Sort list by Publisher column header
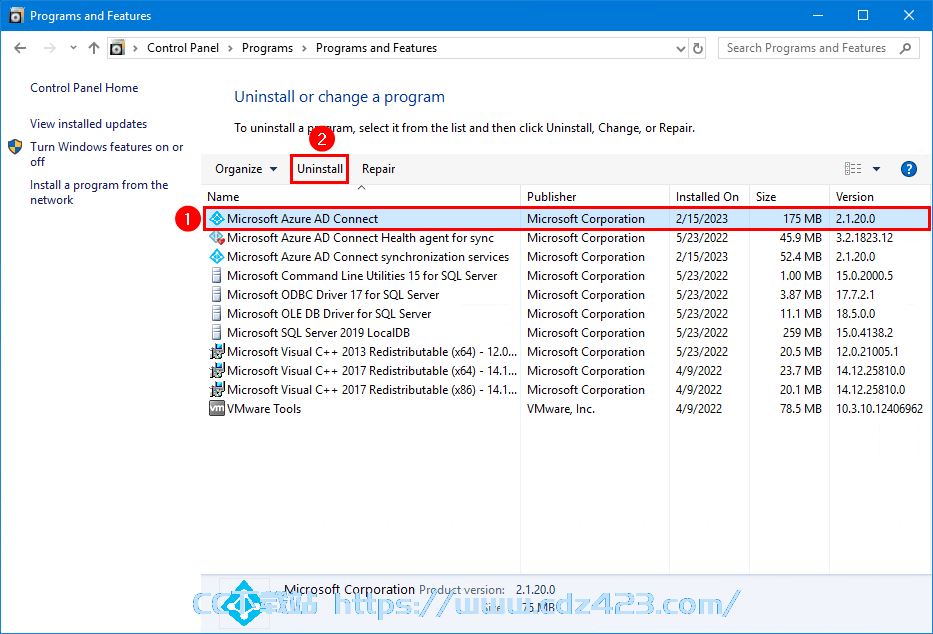 pyautogui.click(x=595, y=197)
